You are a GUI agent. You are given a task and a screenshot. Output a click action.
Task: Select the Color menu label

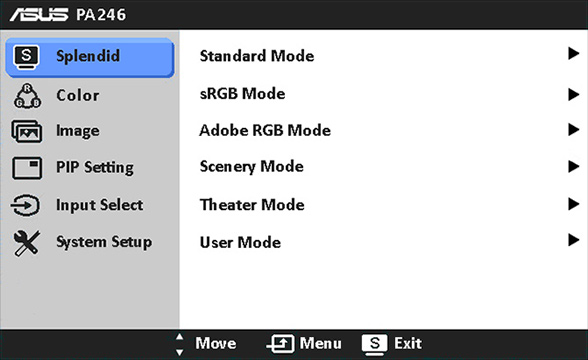pyautogui.click(x=78, y=95)
